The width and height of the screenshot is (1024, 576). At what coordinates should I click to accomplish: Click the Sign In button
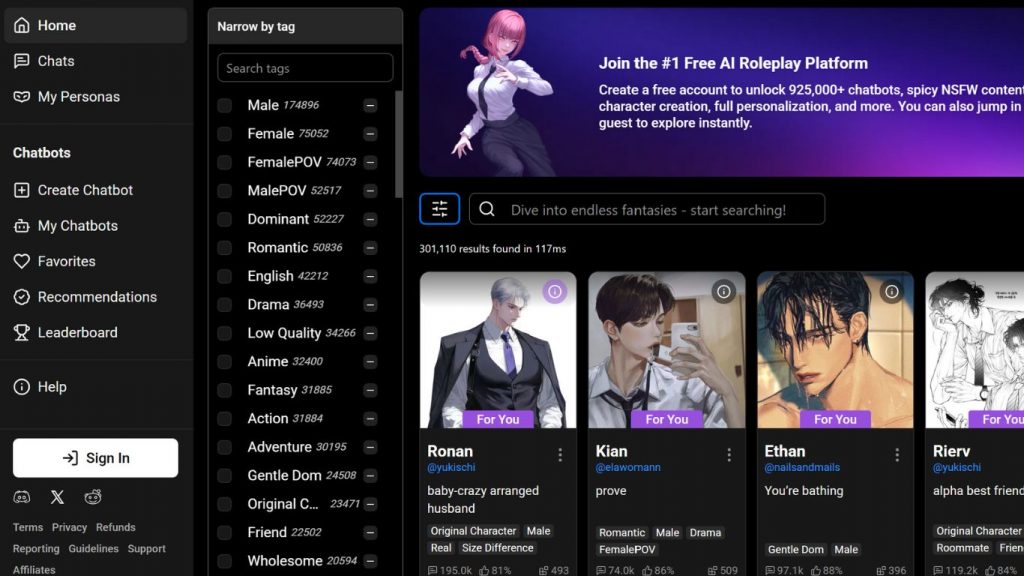point(95,458)
